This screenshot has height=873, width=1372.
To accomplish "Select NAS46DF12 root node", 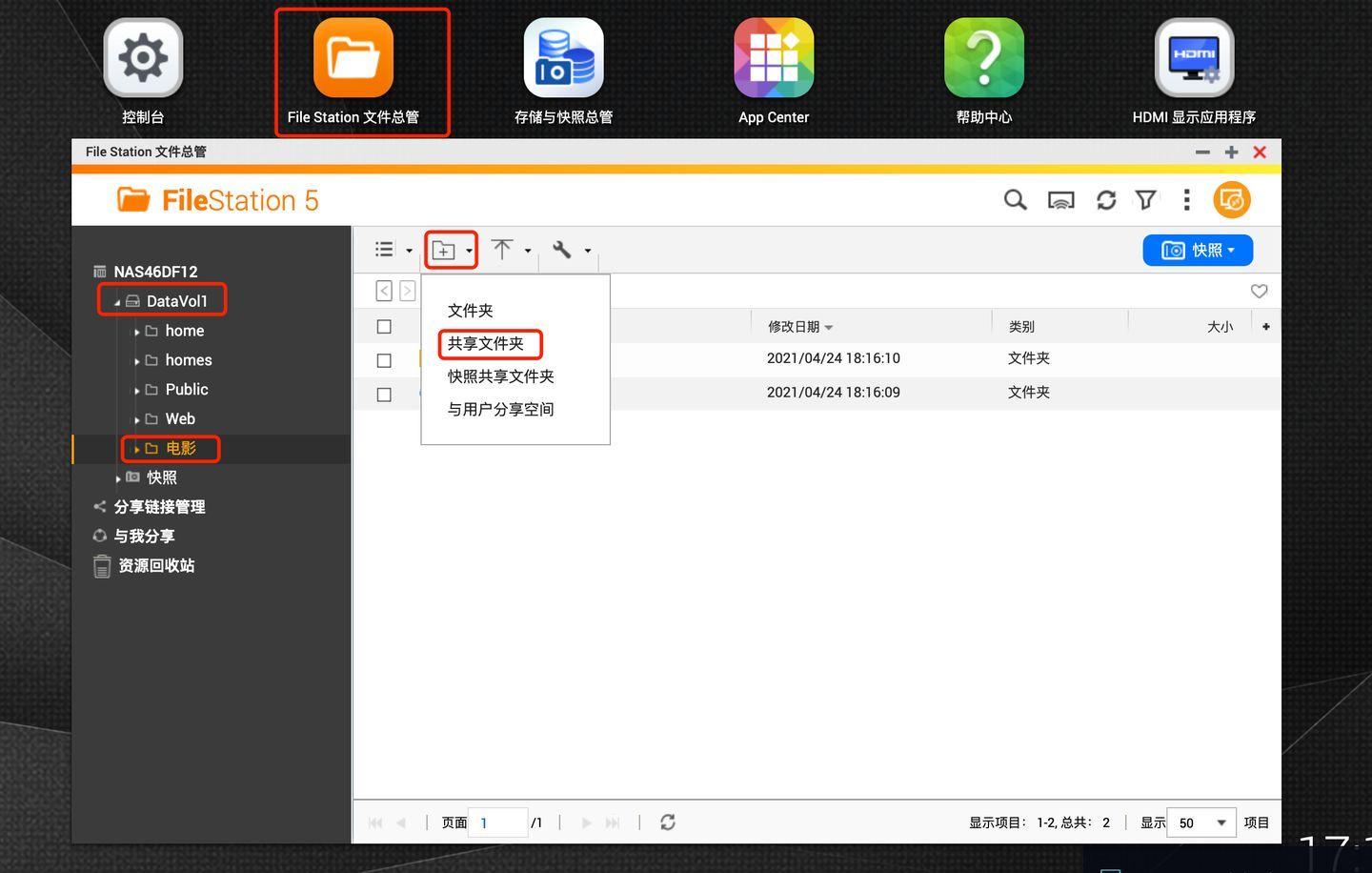I will click(x=156, y=272).
